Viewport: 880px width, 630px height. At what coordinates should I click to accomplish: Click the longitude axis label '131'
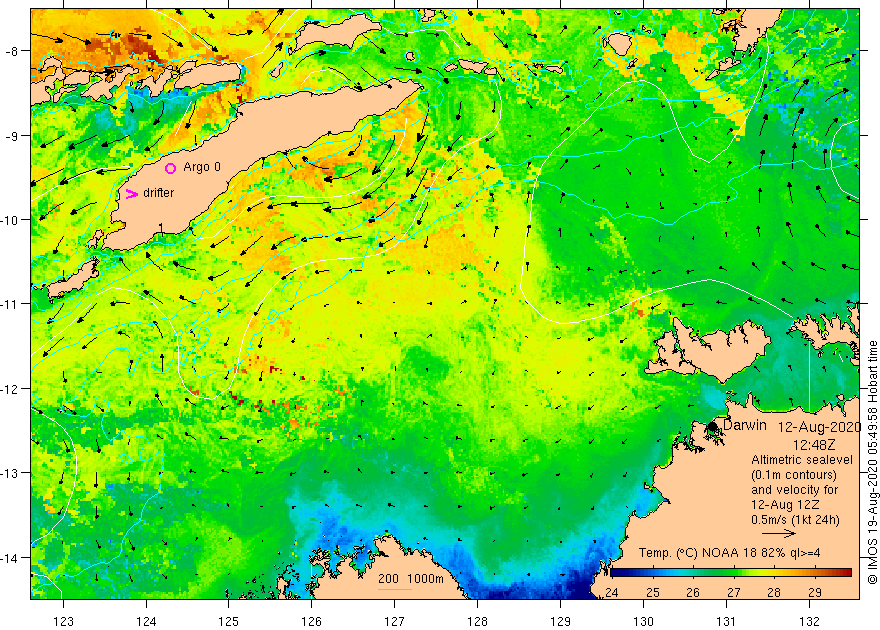[726, 621]
